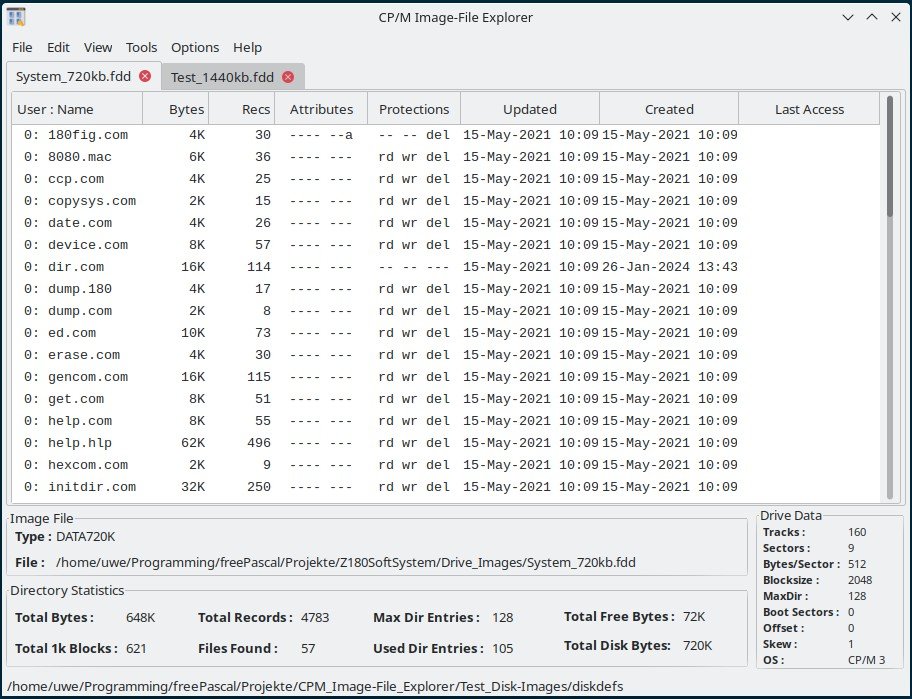Click the application icon in the title bar
Viewport: 912px width, 699px height.
pyautogui.click(x=16, y=17)
